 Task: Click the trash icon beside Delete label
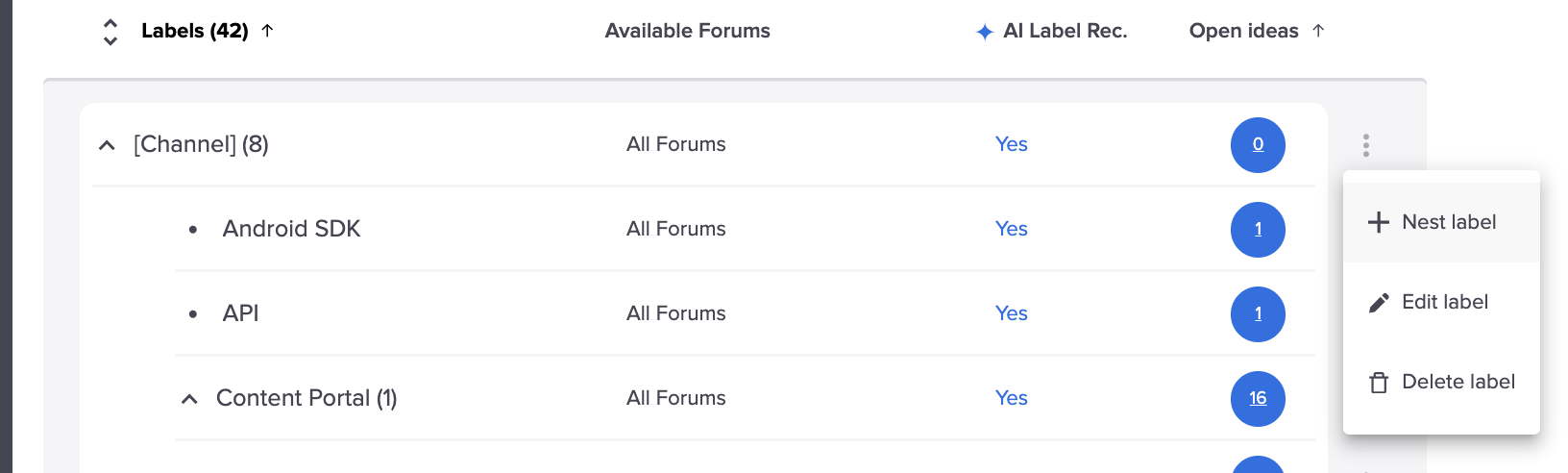coord(1379,383)
